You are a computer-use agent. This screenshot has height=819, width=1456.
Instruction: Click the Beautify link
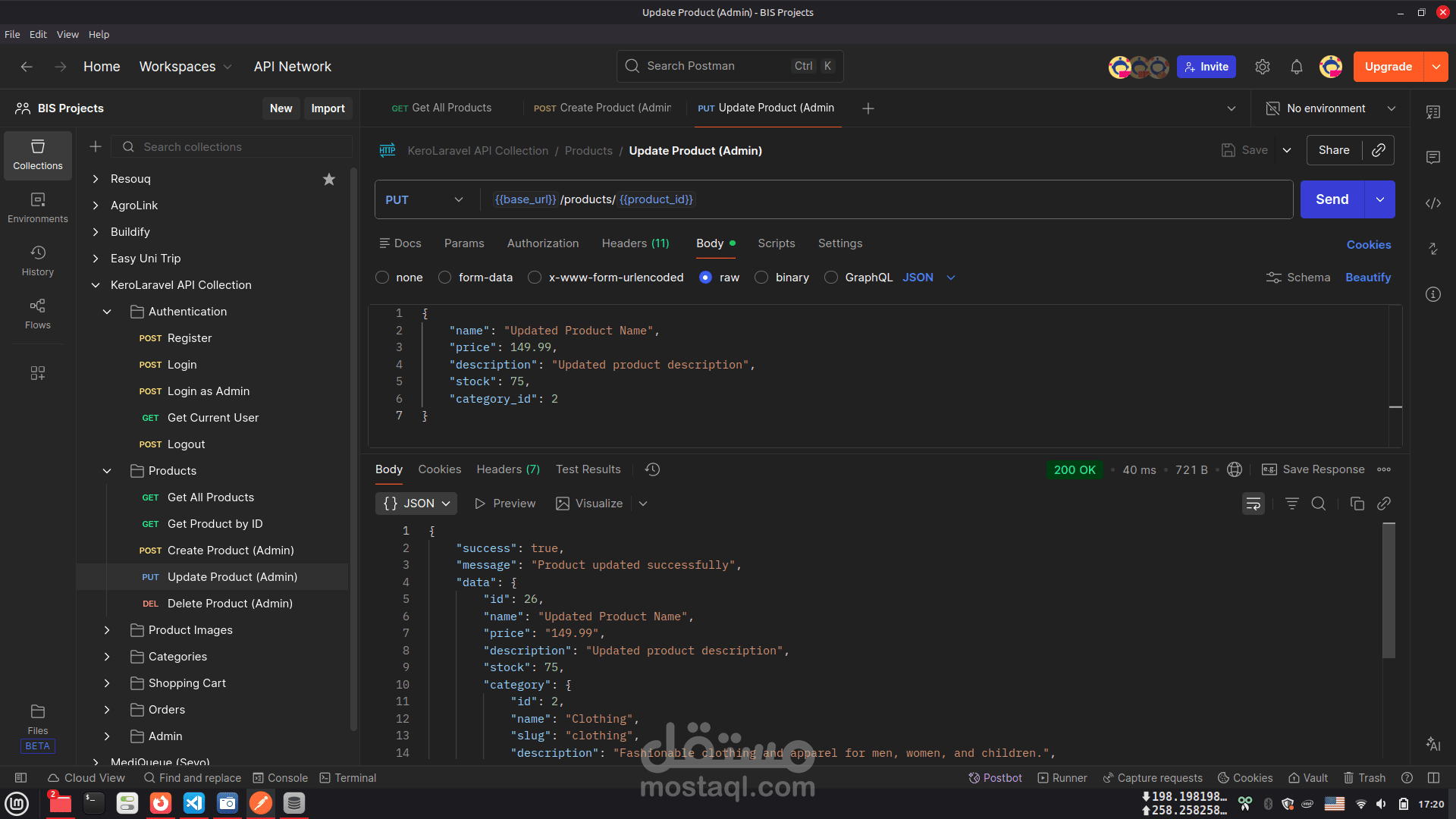coord(1367,278)
